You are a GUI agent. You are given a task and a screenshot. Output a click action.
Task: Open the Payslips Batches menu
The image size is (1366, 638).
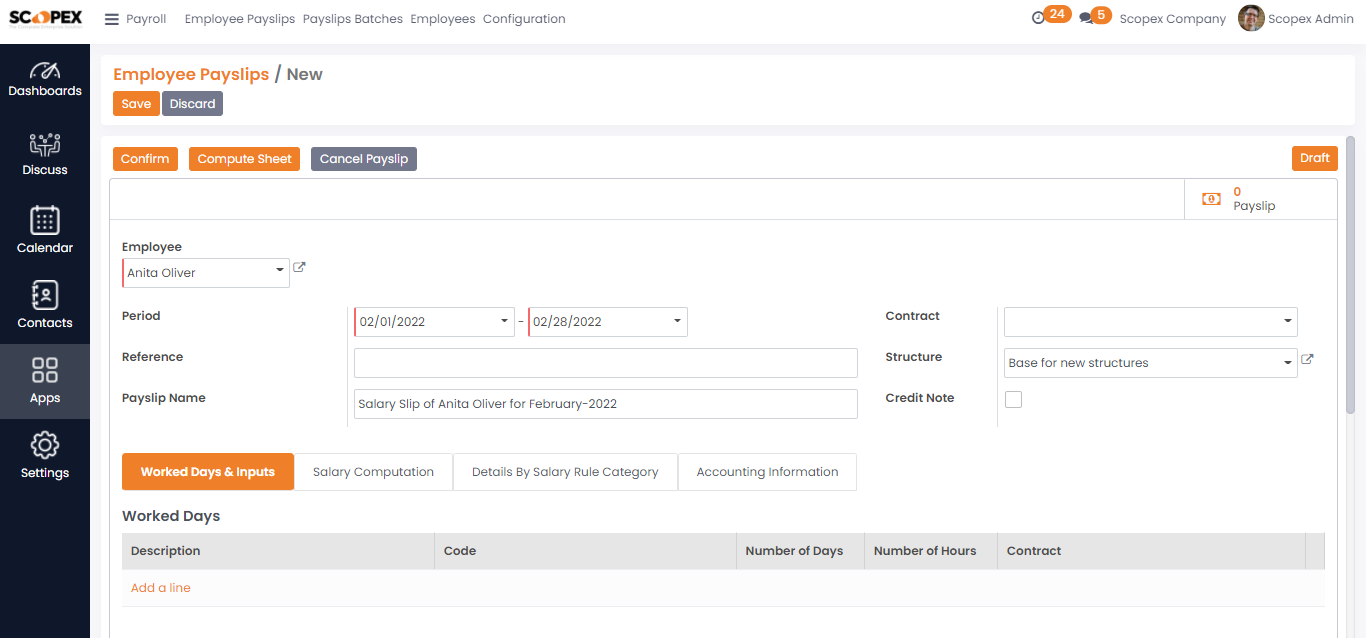(353, 19)
